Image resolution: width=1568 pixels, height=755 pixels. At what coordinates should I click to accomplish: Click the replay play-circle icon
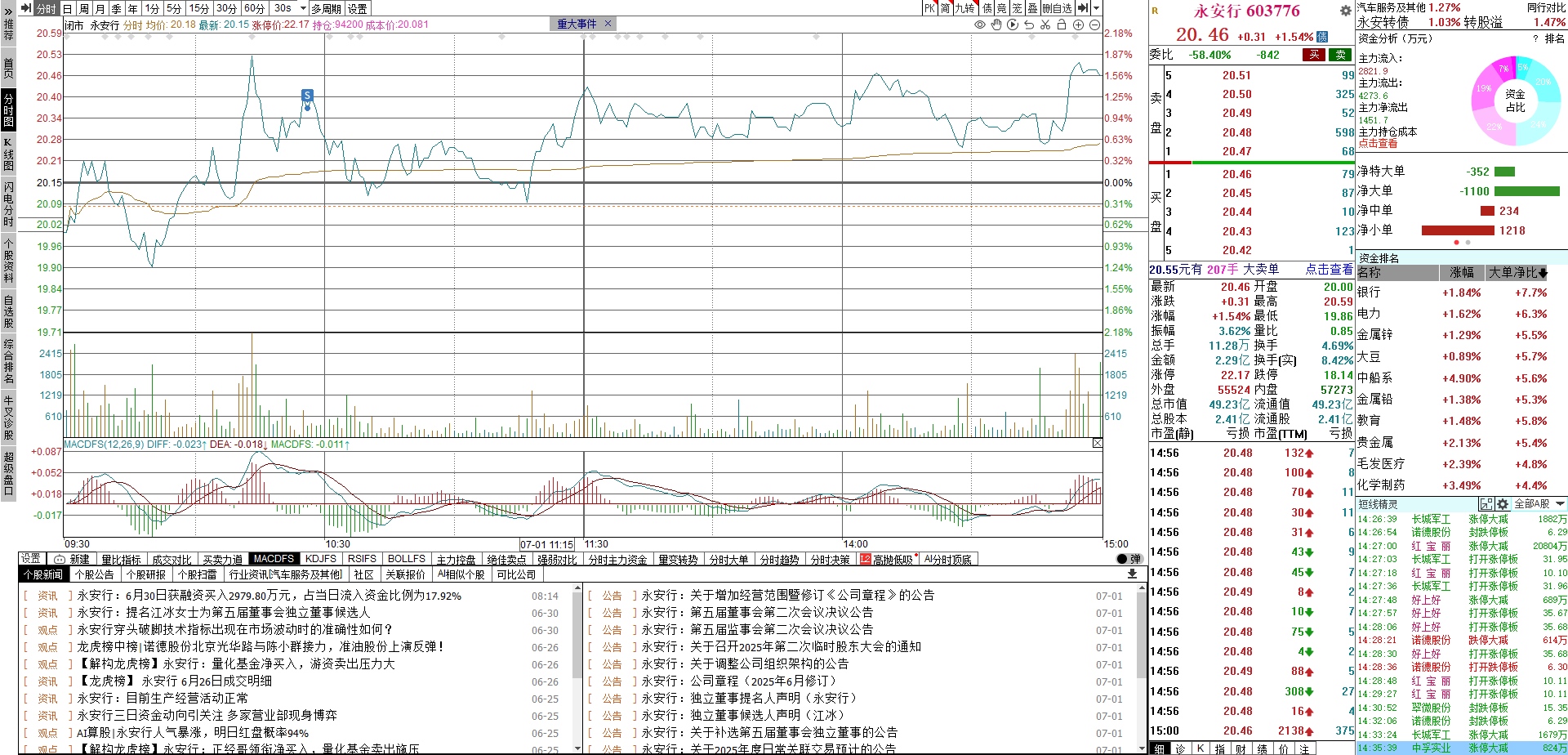(x=1013, y=25)
